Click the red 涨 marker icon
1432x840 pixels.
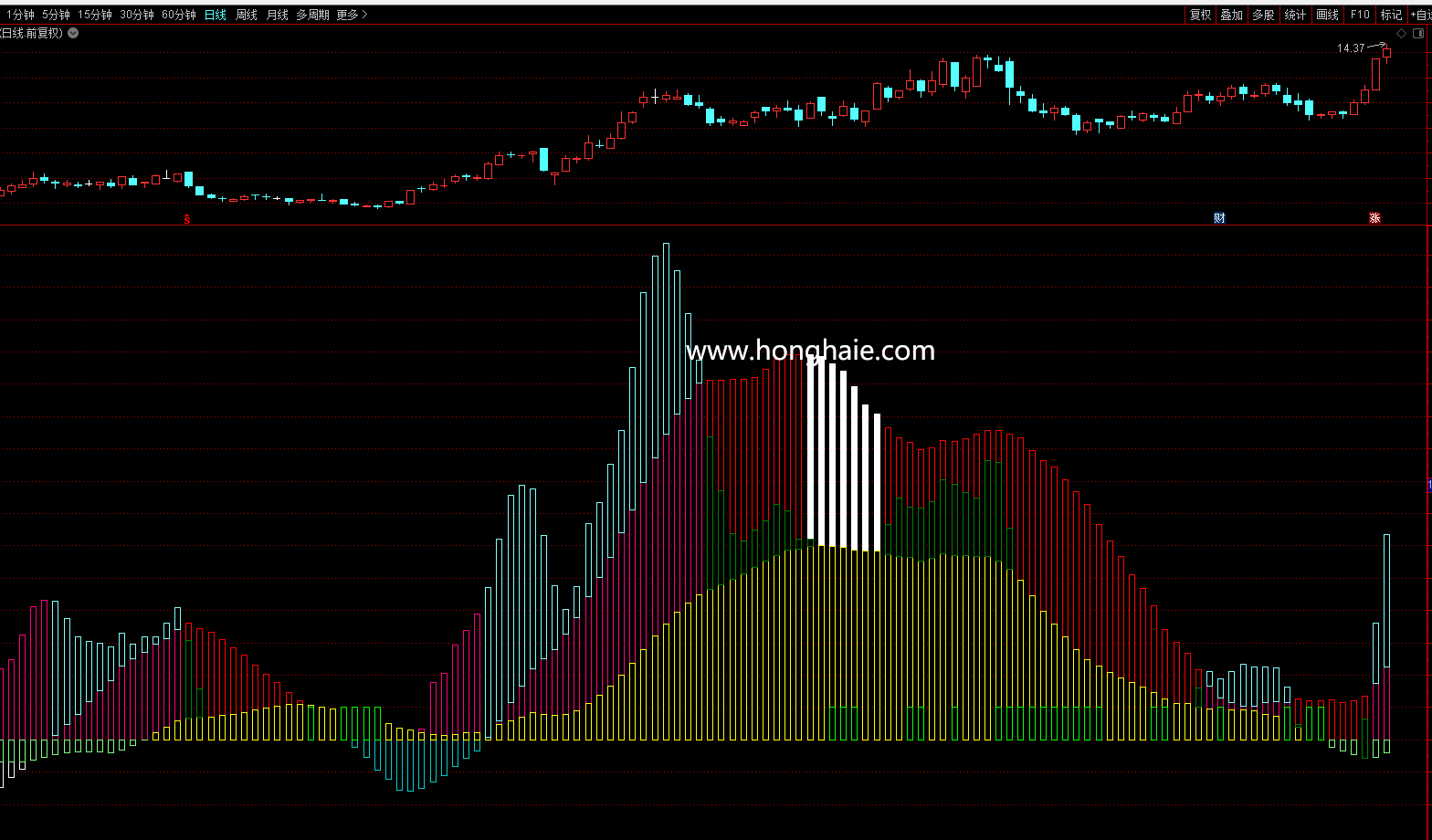[x=1374, y=217]
